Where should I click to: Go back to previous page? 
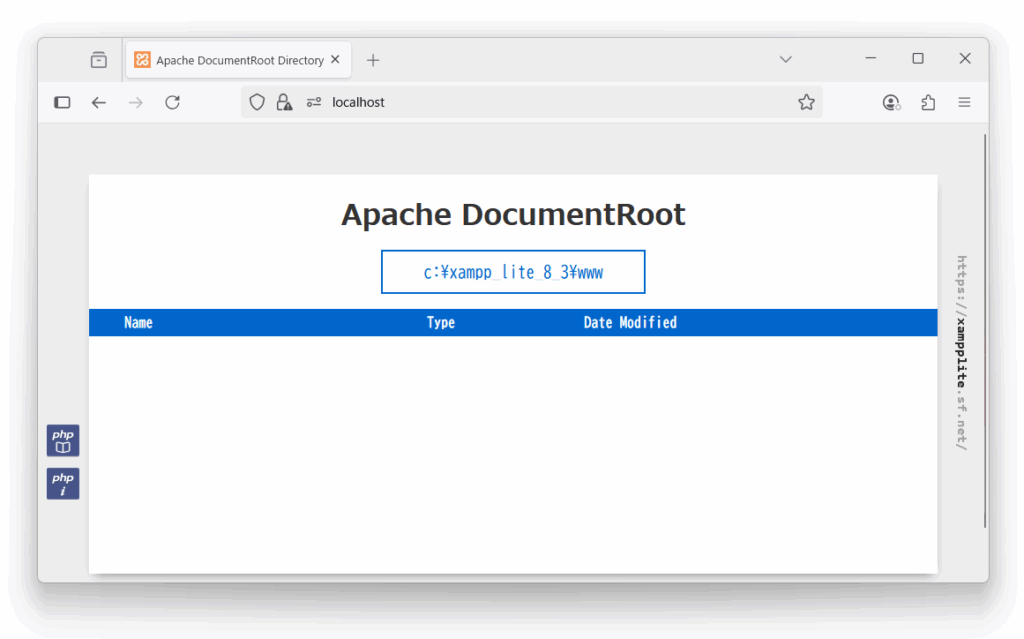99,103
